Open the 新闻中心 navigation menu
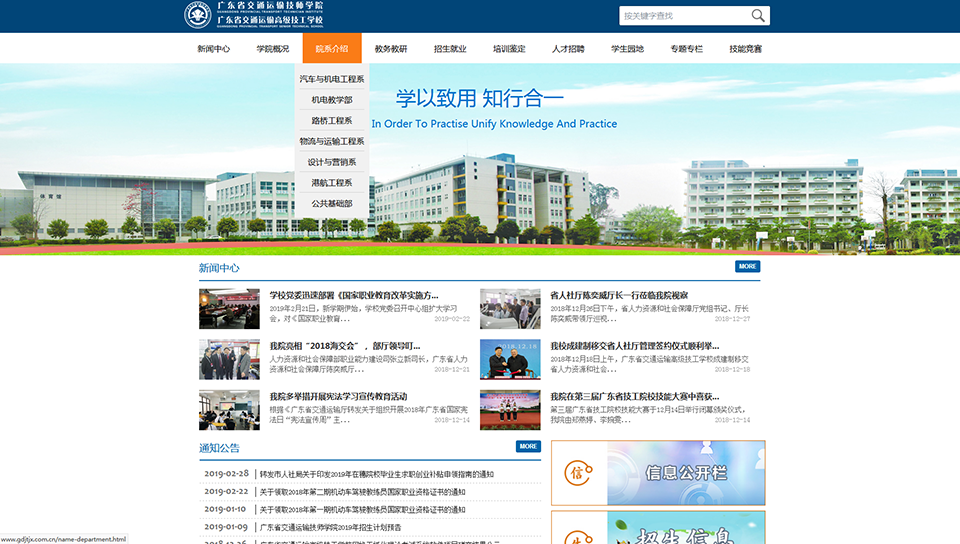This screenshot has height=544, width=960. click(214, 49)
